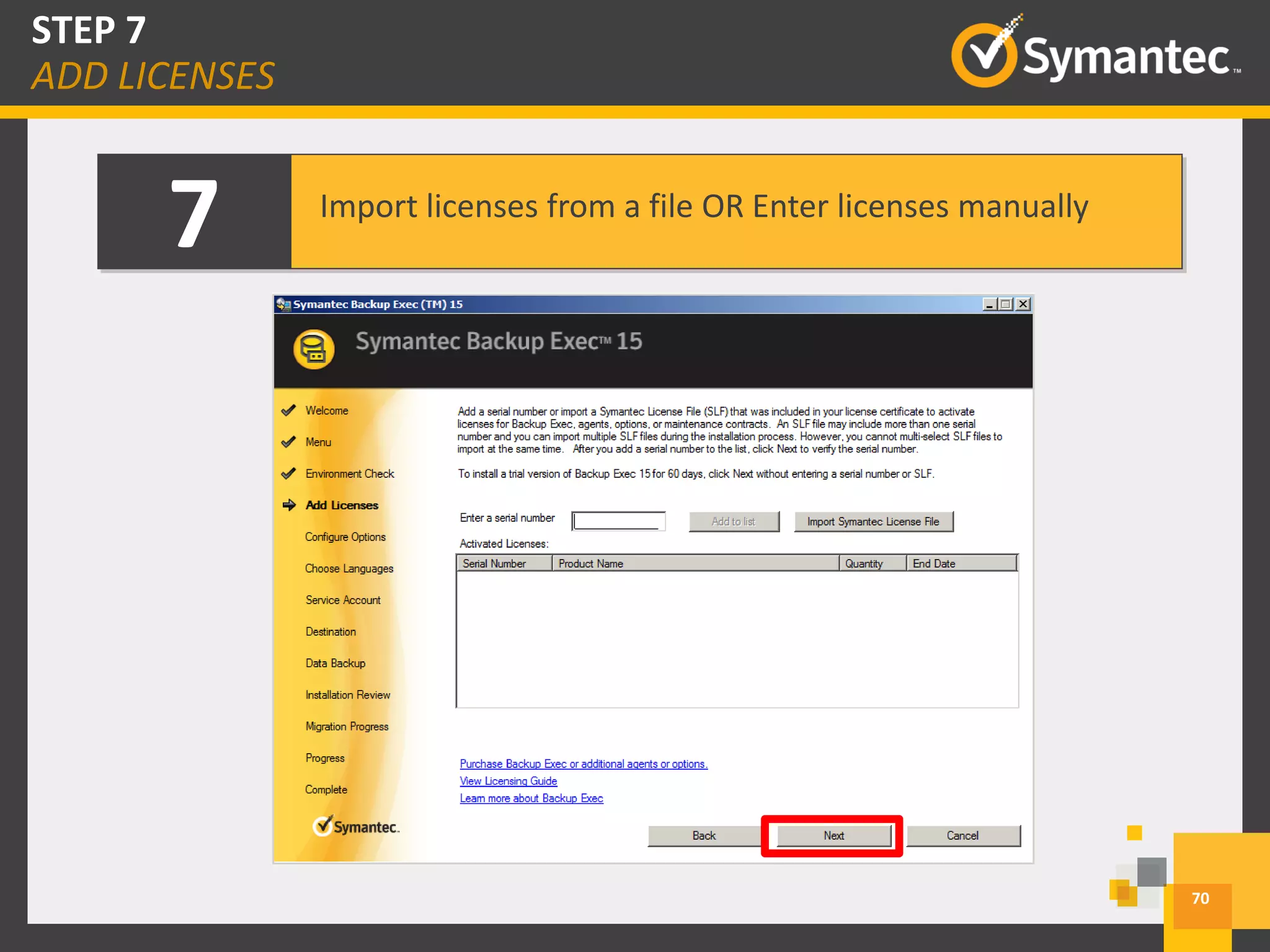The height and width of the screenshot is (952, 1270).
Task: Select Migration Progress step in sidebar
Action: pos(347,726)
